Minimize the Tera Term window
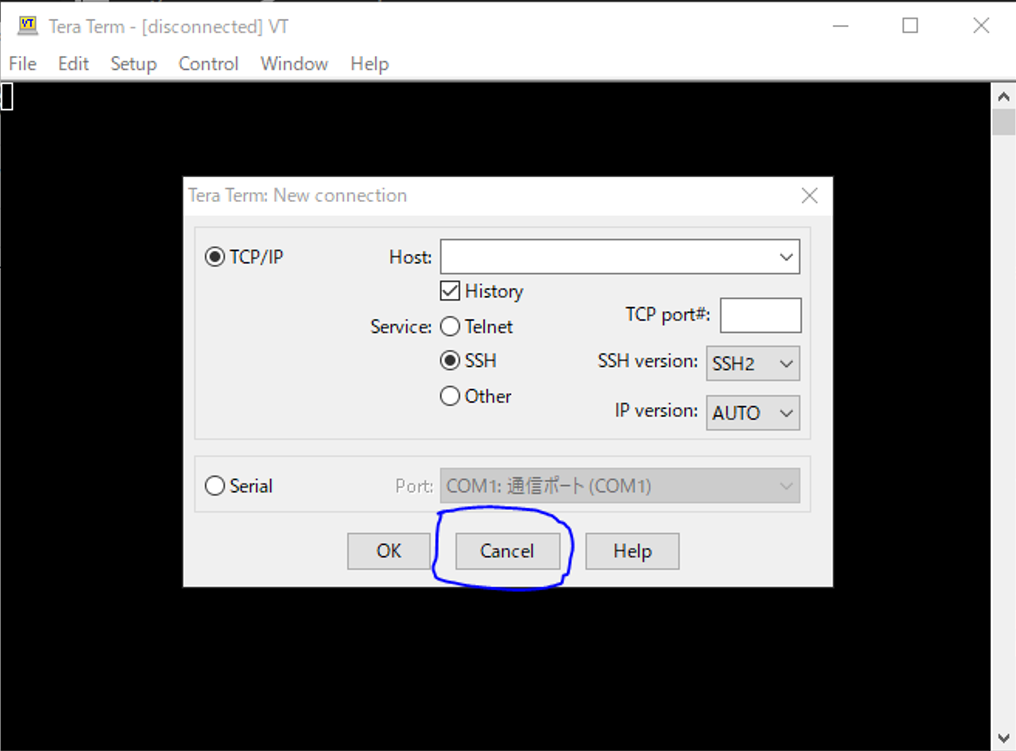The width and height of the screenshot is (1016, 751). [x=838, y=26]
